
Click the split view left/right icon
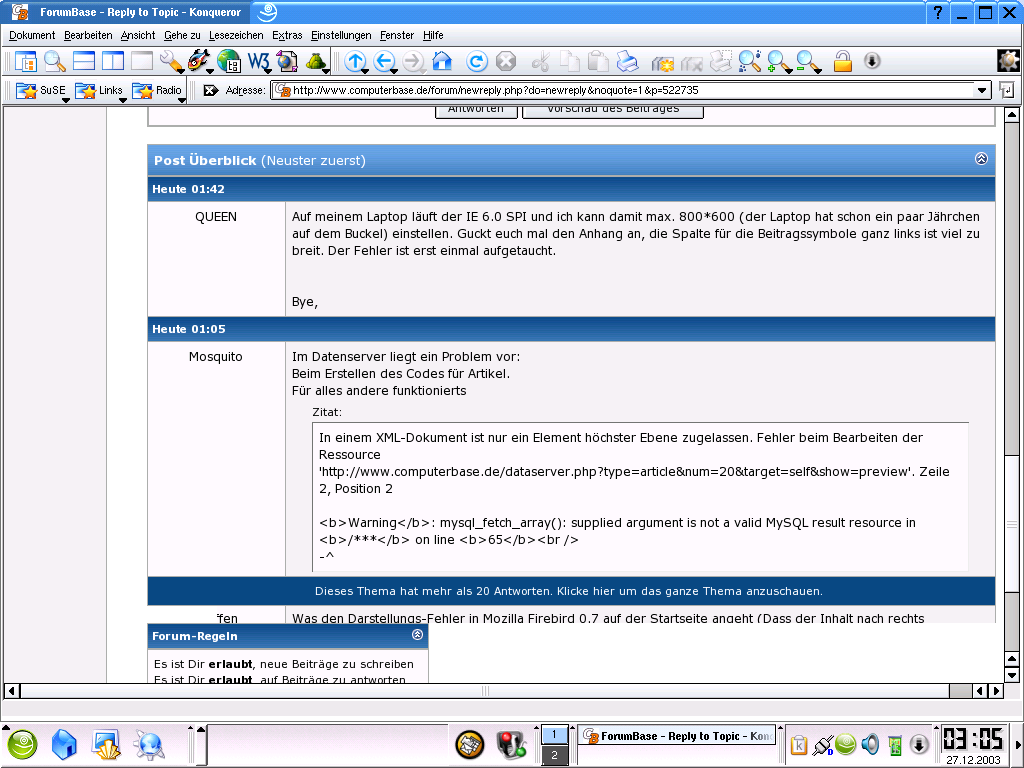click(113, 61)
